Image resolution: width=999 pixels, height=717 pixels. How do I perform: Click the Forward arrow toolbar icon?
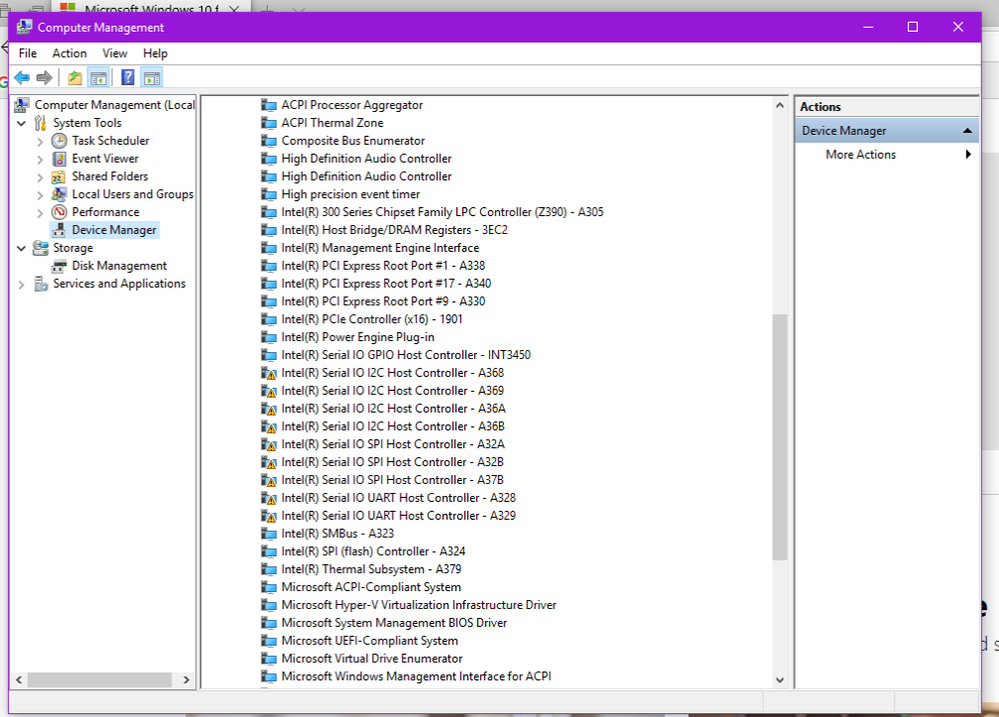click(44, 78)
